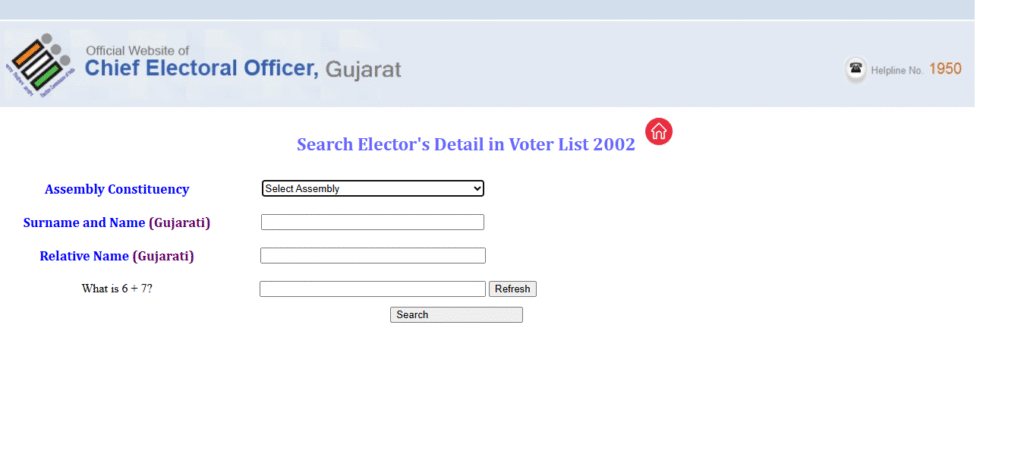The width and height of the screenshot is (1024, 467).
Task: Click the "Surname and Name" label
Action: 84,222
